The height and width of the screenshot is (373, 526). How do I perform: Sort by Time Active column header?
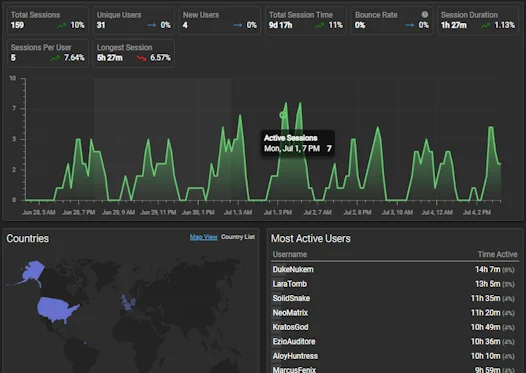[497, 254]
